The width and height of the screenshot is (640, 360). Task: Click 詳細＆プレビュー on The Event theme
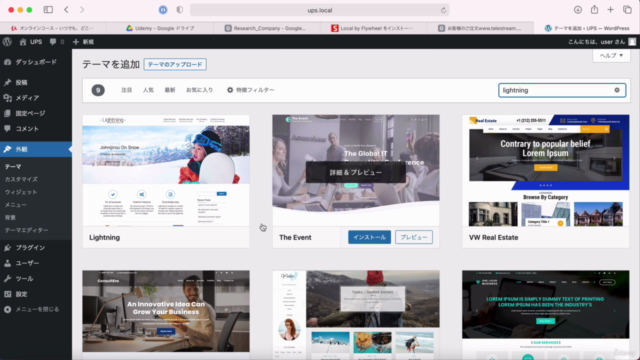pos(356,172)
